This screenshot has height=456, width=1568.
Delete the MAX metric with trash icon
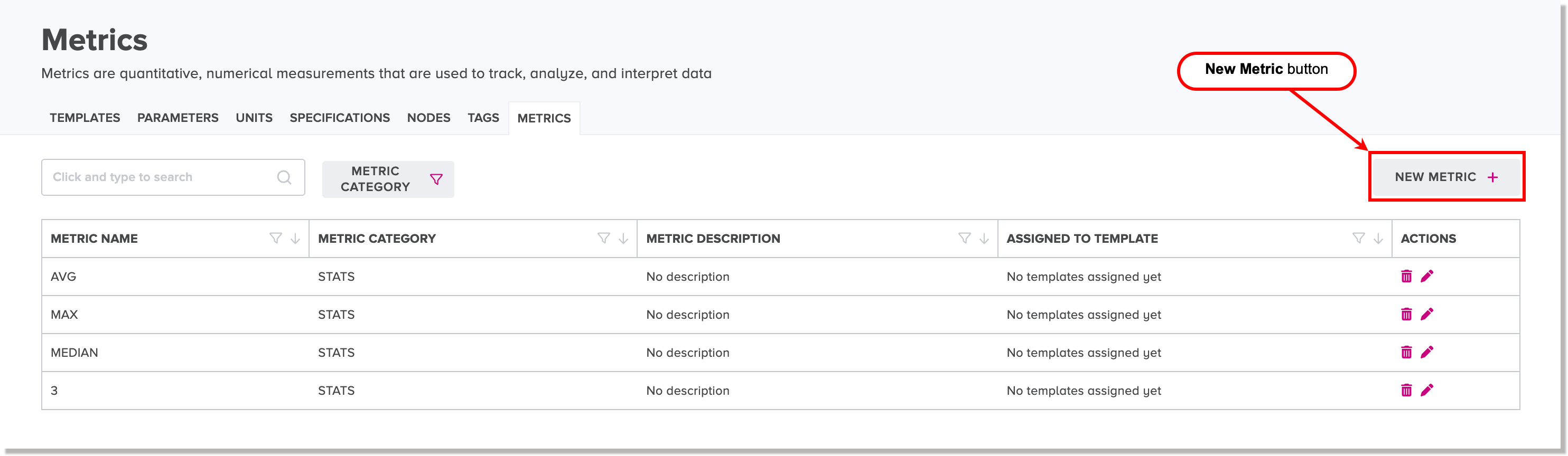click(x=1405, y=313)
